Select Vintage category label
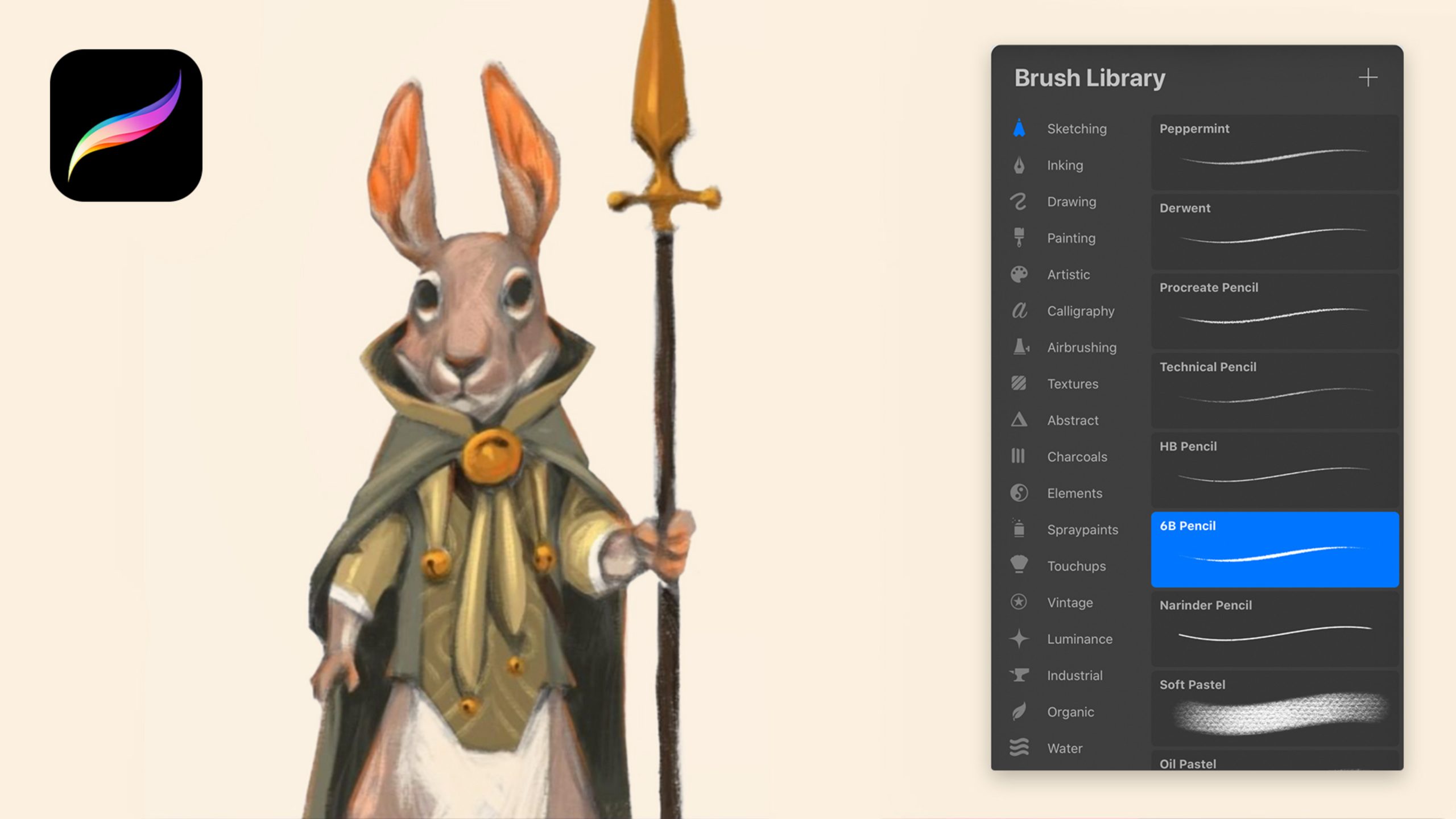 click(x=1070, y=603)
